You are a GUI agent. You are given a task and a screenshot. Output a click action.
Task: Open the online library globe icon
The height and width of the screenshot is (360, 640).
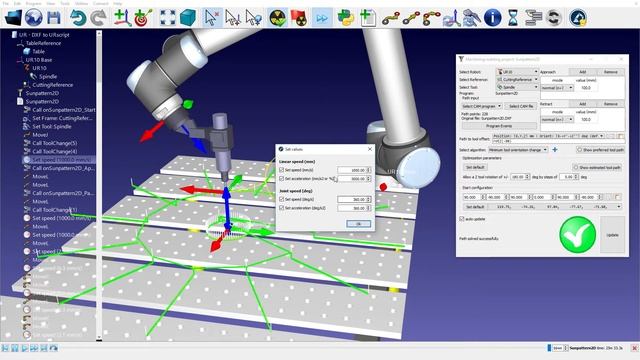click(x=33, y=18)
